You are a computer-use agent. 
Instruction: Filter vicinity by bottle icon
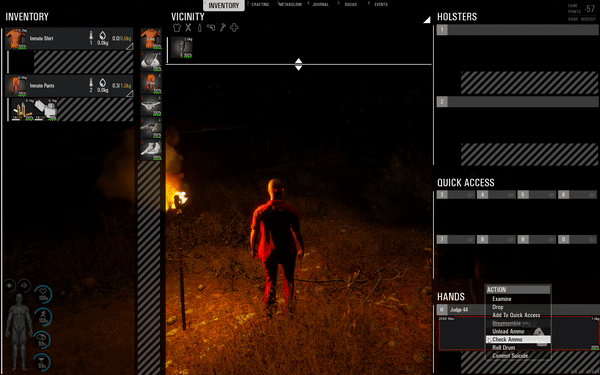pyautogui.click(x=199, y=28)
